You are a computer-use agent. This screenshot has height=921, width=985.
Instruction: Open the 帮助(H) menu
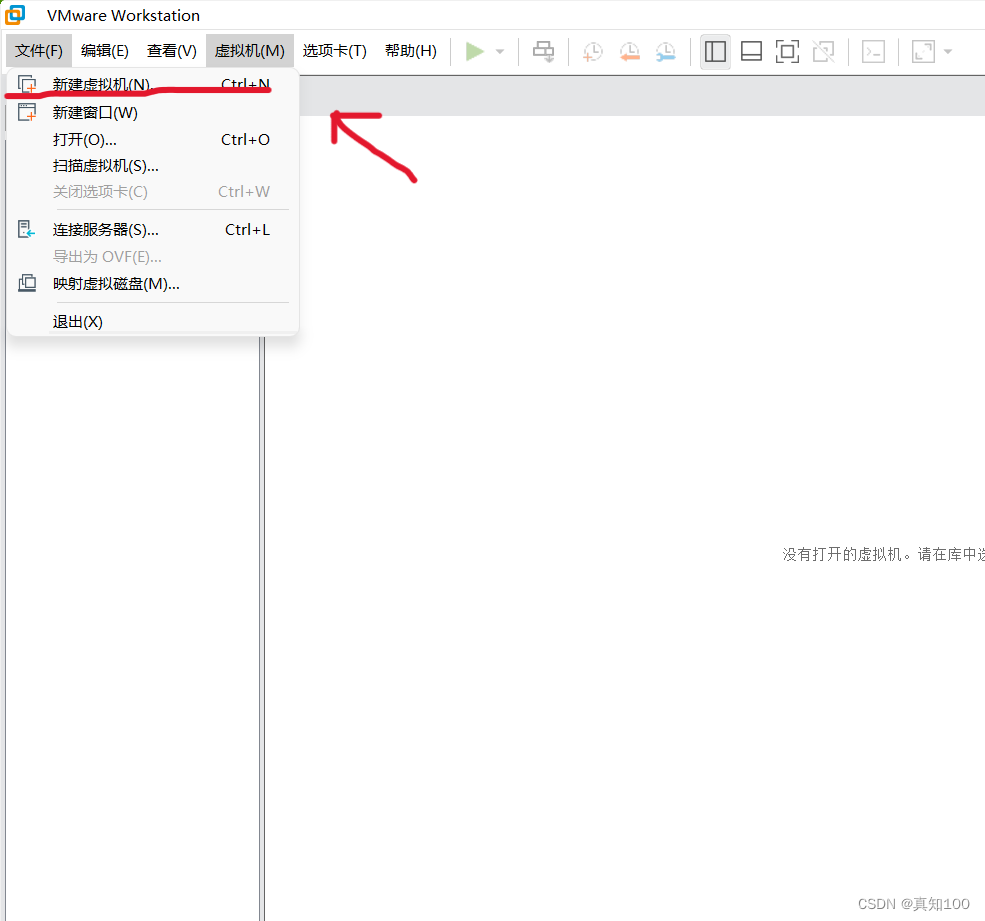(410, 50)
